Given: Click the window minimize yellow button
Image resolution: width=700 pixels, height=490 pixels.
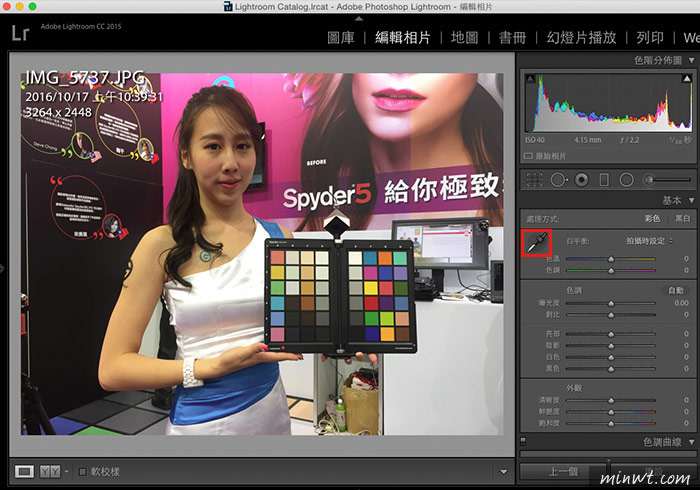Looking at the screenshot, I should (20, 7).
